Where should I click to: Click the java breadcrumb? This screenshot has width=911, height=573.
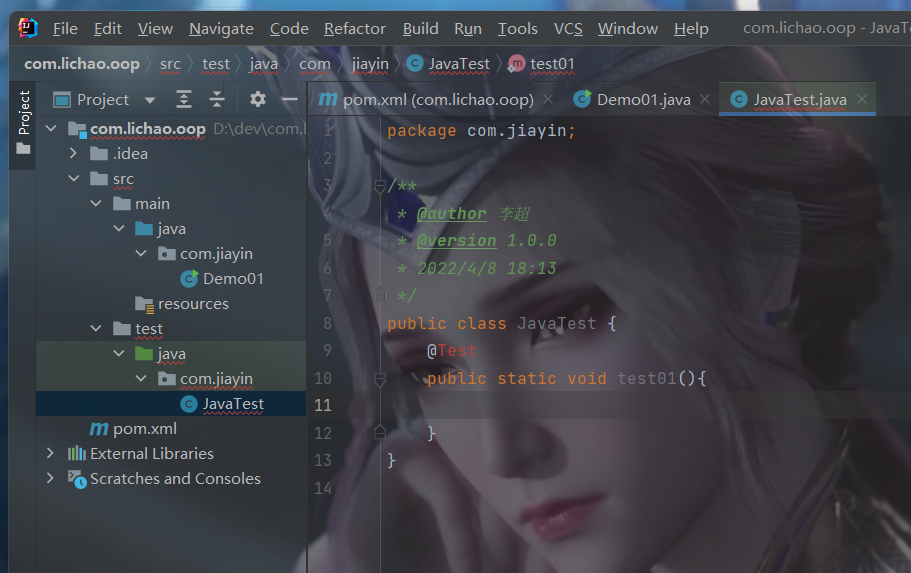pos(264,64)
